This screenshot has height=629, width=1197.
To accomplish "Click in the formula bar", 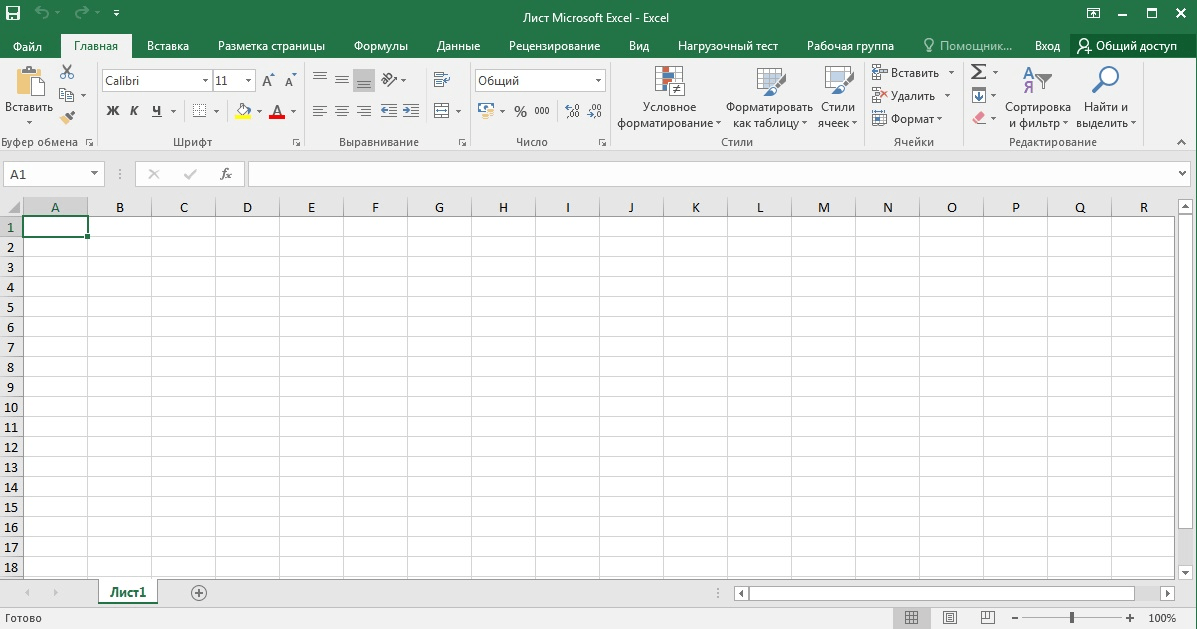I will tap(713, 174).
